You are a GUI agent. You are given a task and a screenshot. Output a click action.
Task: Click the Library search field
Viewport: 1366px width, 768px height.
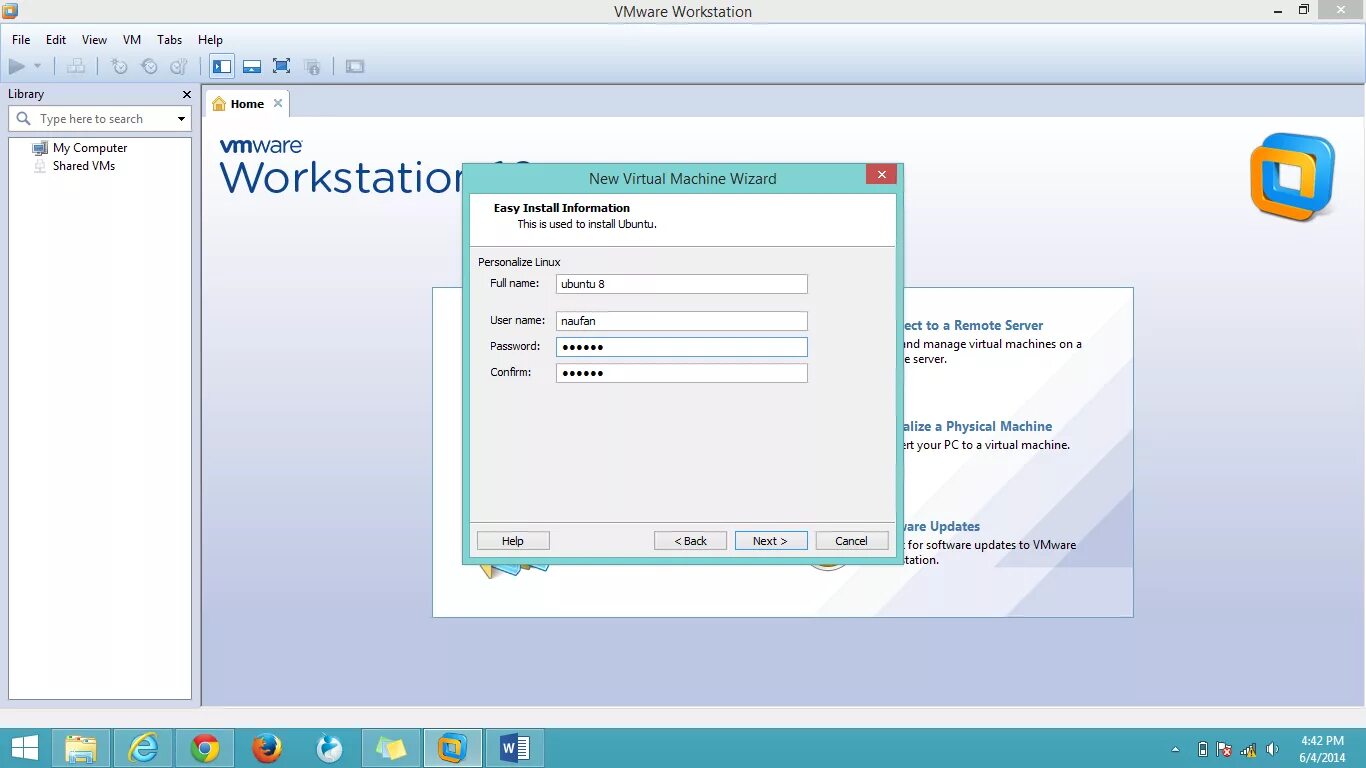[x=100, y=119]
